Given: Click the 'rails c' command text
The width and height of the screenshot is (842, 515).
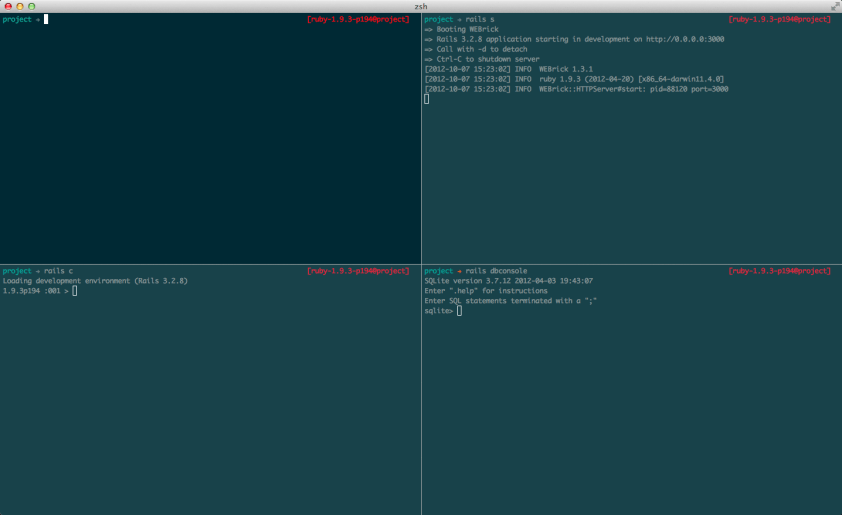Looking at the screenshot, I should coord(59,271).
